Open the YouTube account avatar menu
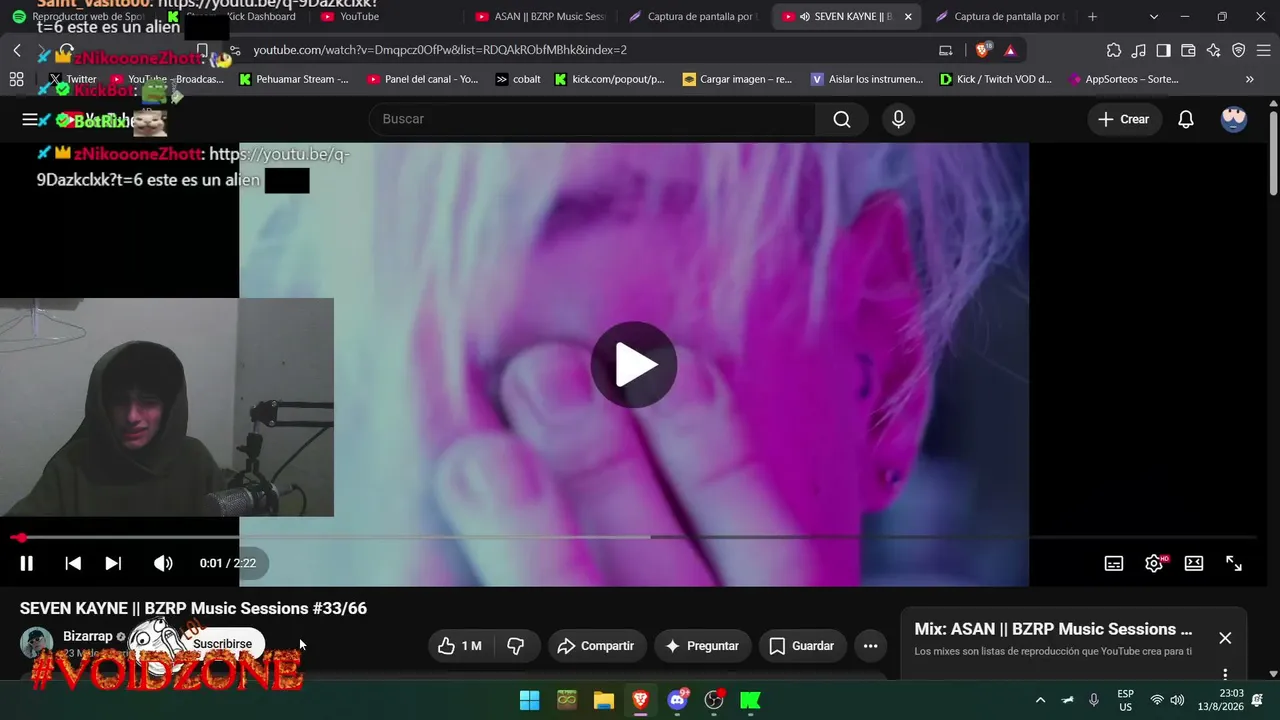This screenshot has height=720, width=1280. [x=1234, y=119]
